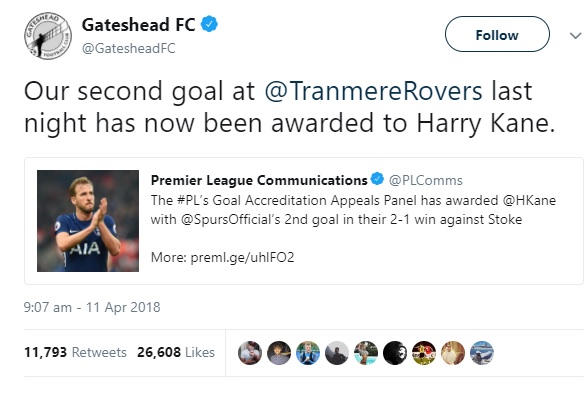Open the quoted Premier League Communications tweet
The height and width of the screenshot is (393, 585).
(x=304, y=221)
